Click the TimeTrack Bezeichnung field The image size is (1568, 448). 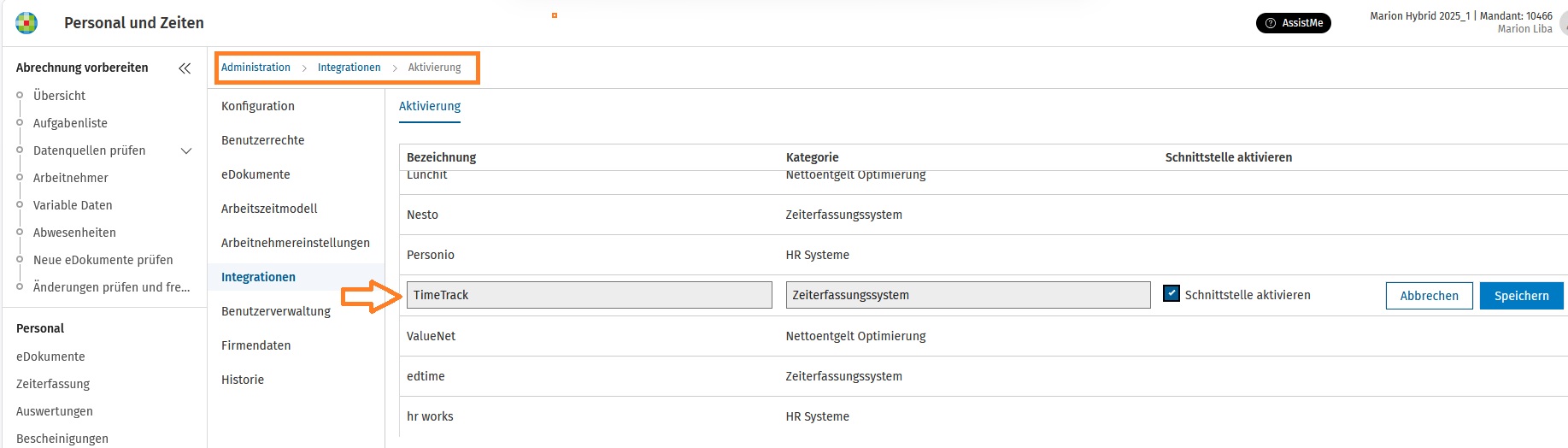pyautogui.click(x=589, y=295)
